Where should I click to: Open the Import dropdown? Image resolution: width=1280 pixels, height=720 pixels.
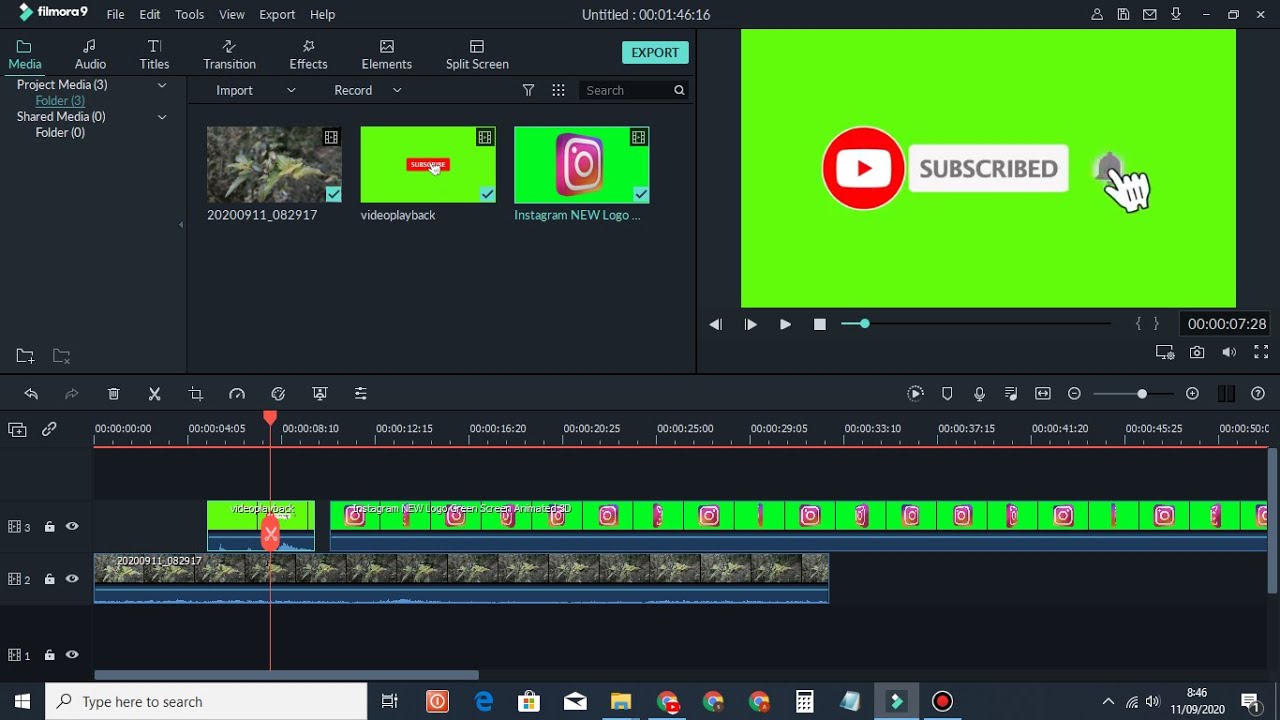point(255,90)
